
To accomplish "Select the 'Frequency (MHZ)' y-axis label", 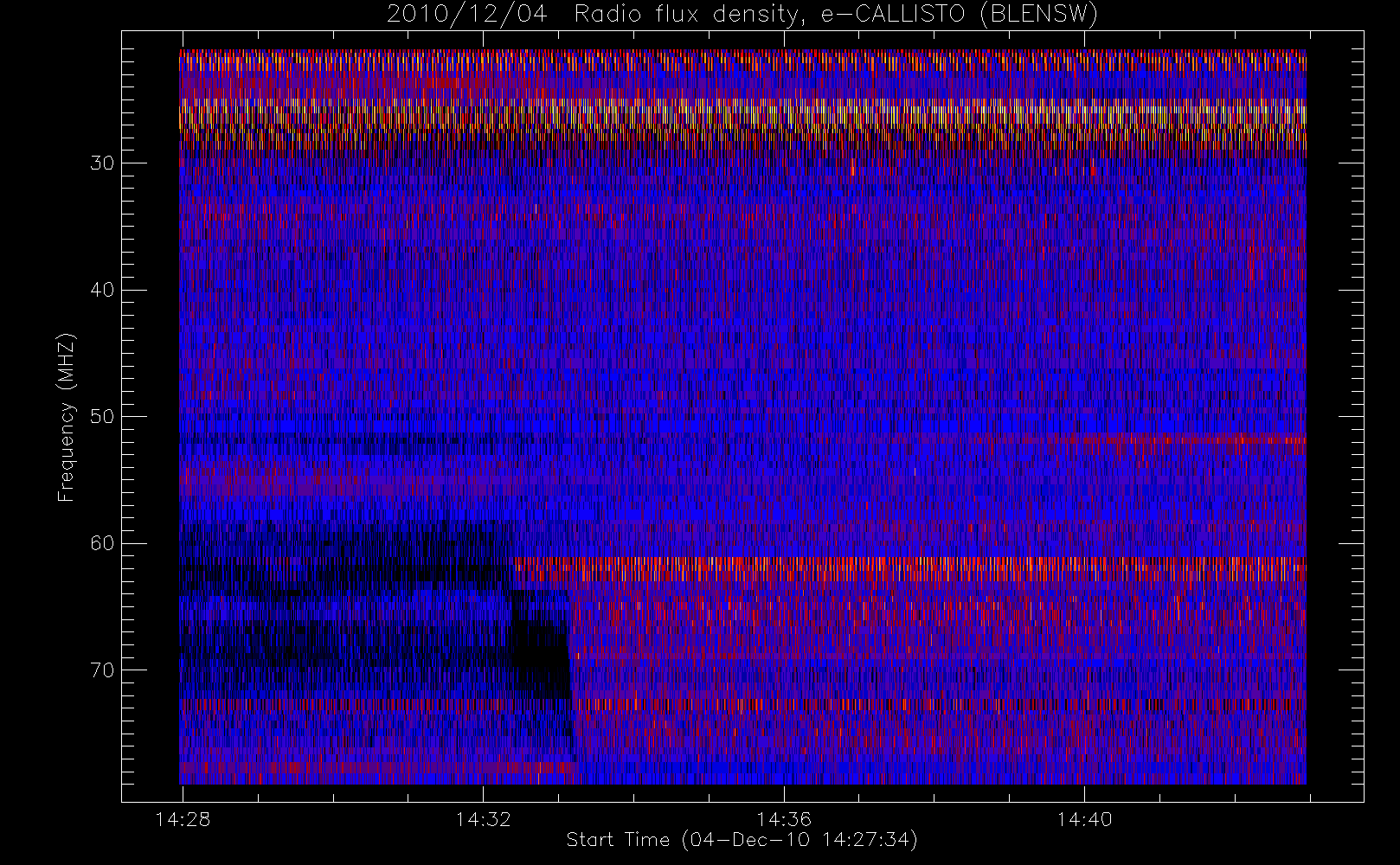I will coord(67,417).
